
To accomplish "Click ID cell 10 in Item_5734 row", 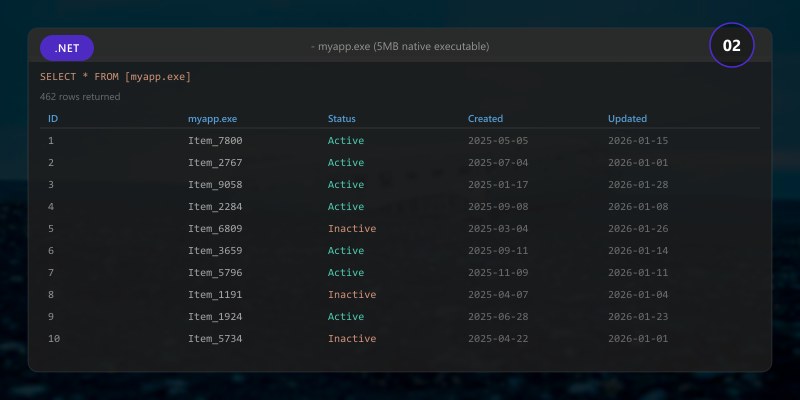I will click(54, 338).
